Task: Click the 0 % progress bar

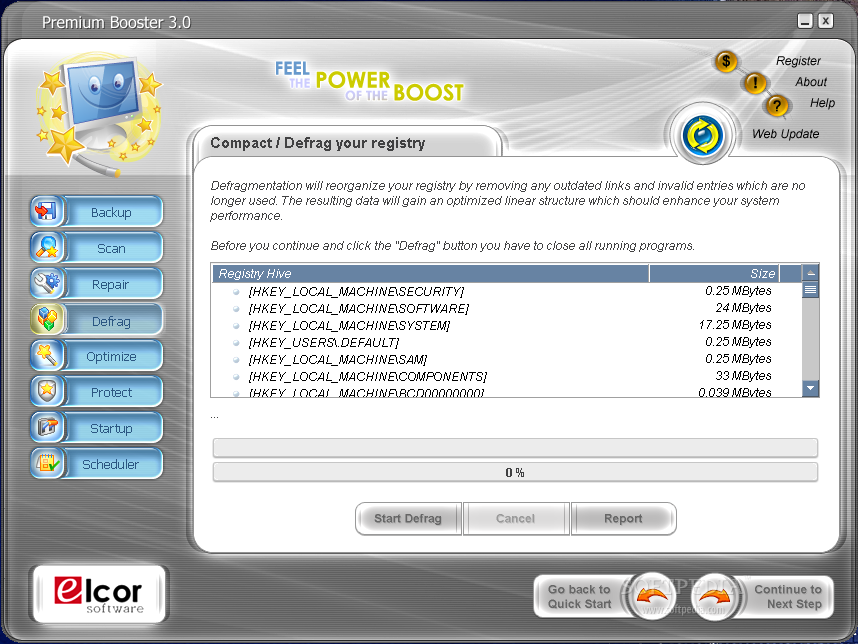Action: [x=515, y=472]
